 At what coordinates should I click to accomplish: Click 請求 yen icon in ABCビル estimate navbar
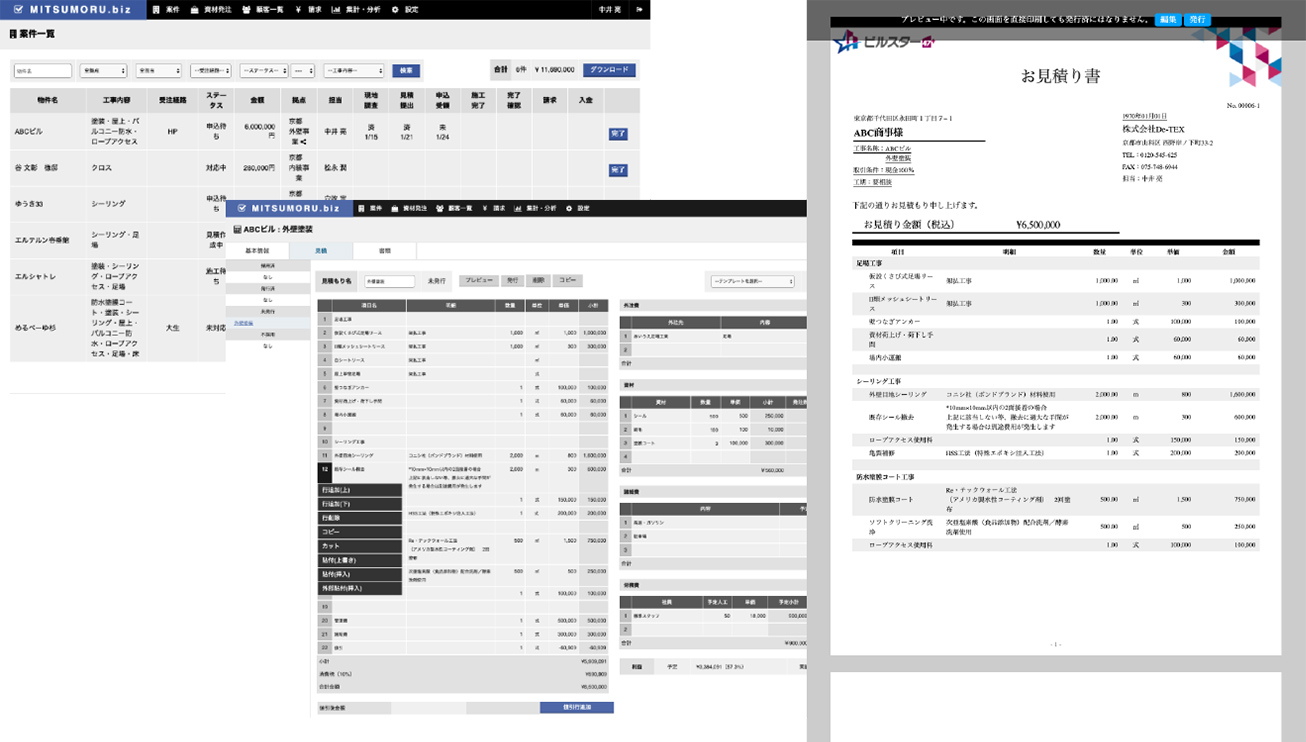(482, 208)
